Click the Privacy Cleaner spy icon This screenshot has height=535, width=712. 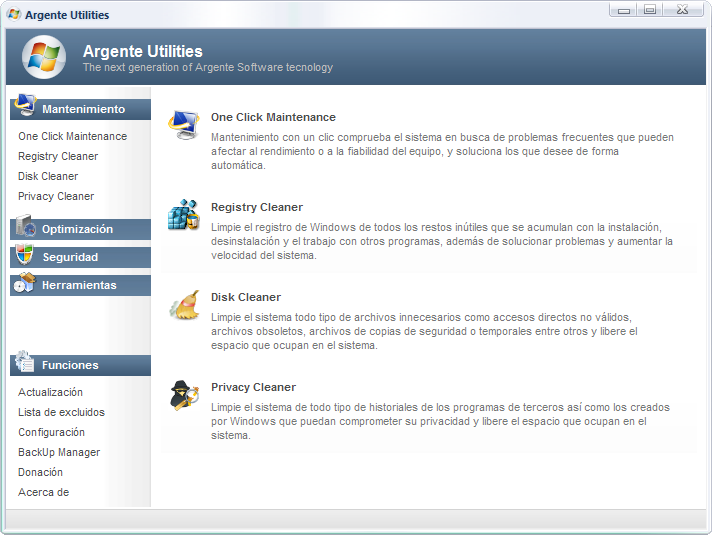pos(184,394)
